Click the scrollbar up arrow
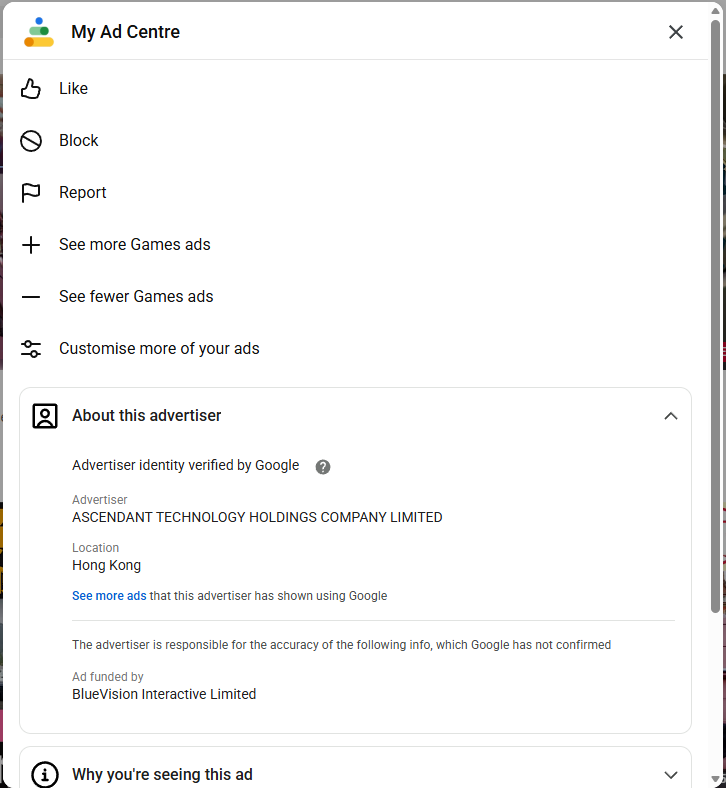This screenshot has width=726, height=788. (715, 11)
